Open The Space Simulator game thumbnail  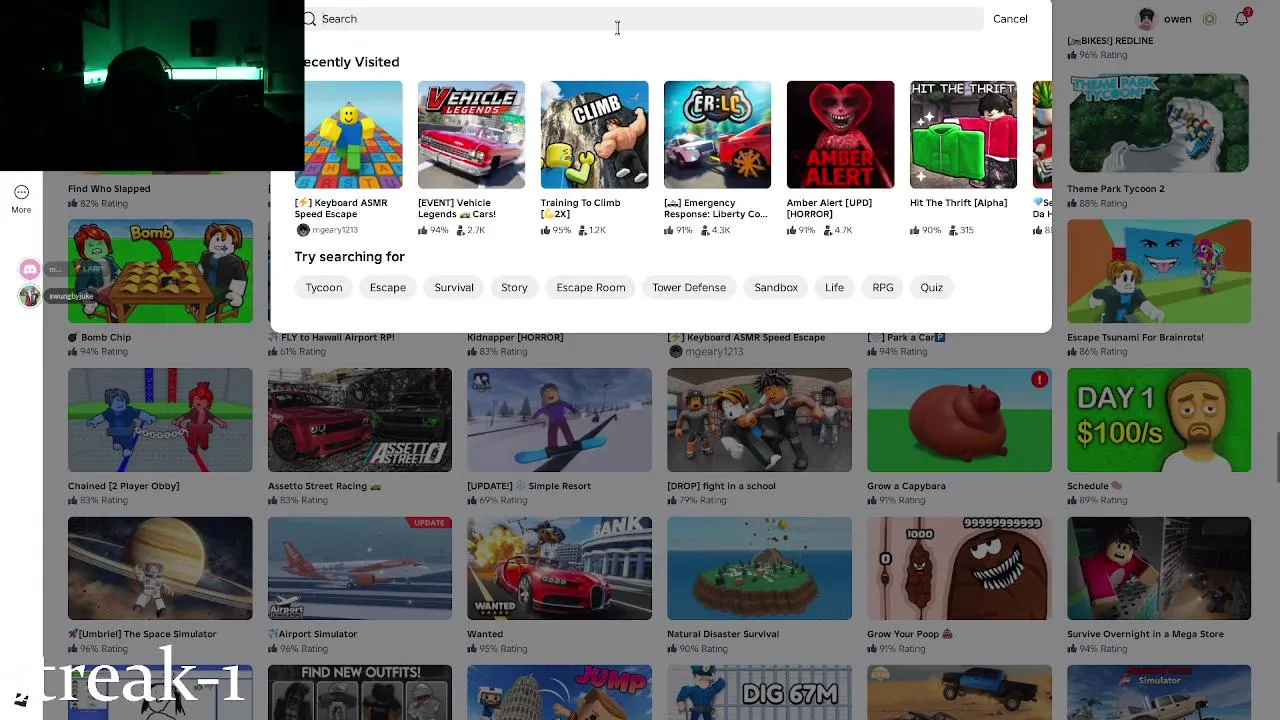click(x=160, y=568)
